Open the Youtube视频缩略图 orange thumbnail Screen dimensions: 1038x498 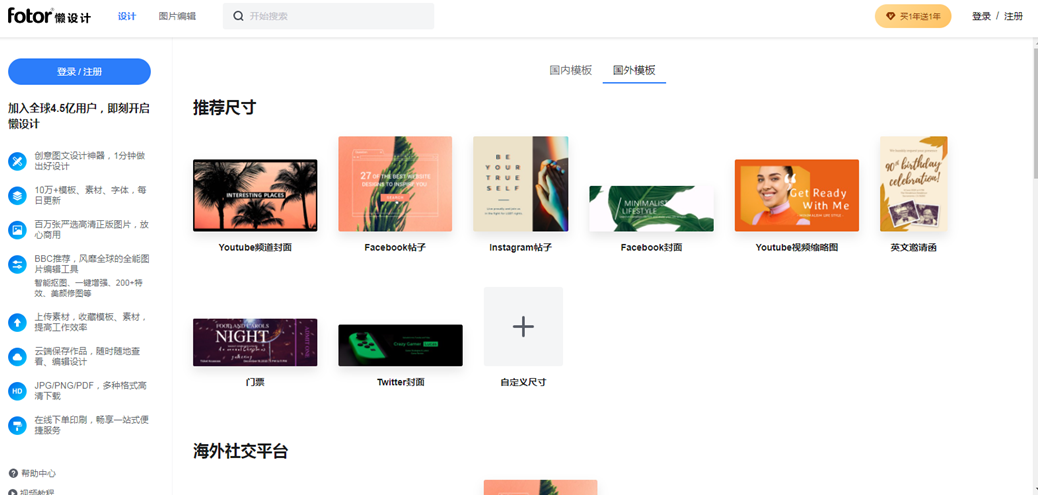797,195
